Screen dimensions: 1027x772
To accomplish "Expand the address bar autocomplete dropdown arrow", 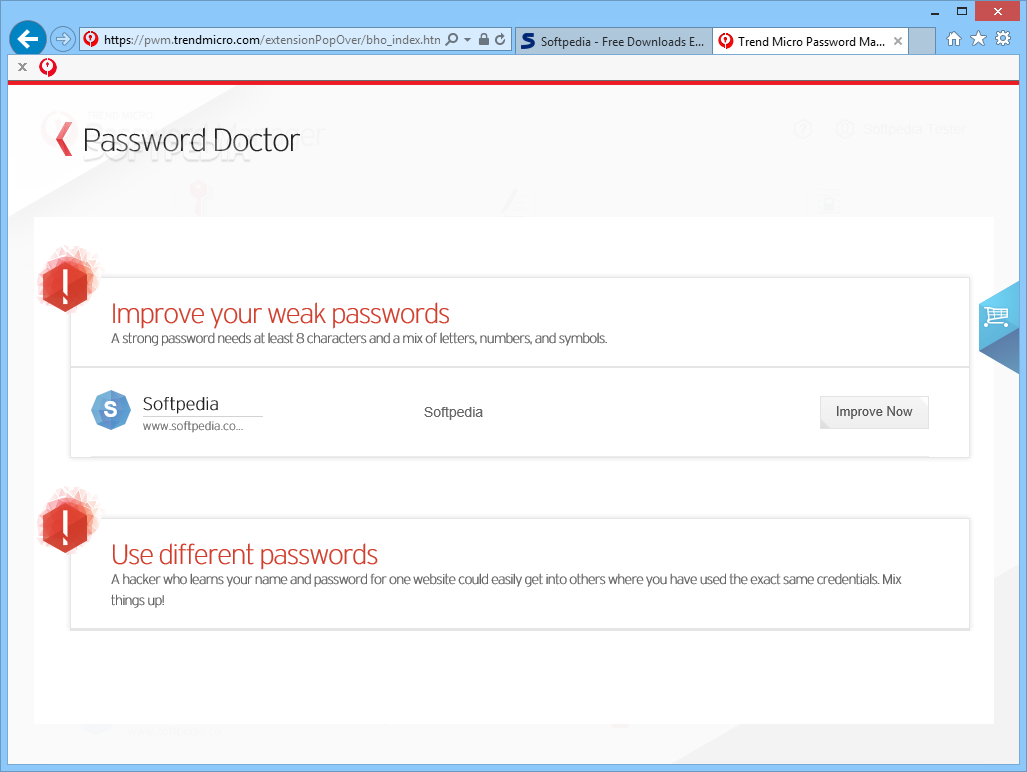I will tap(468, 40).
